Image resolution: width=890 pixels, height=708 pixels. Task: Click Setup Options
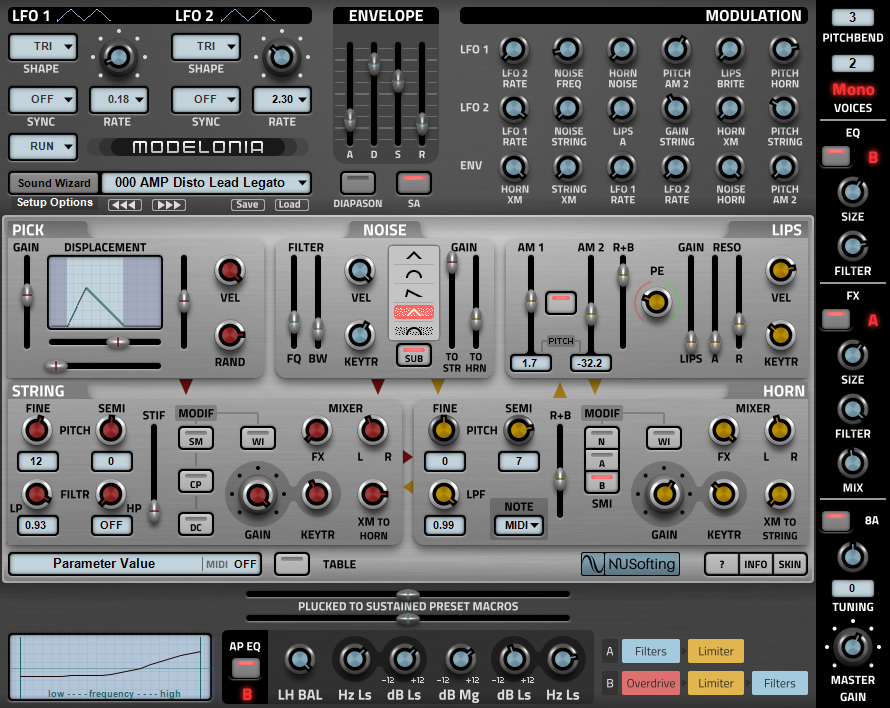(x=54, y=202)
